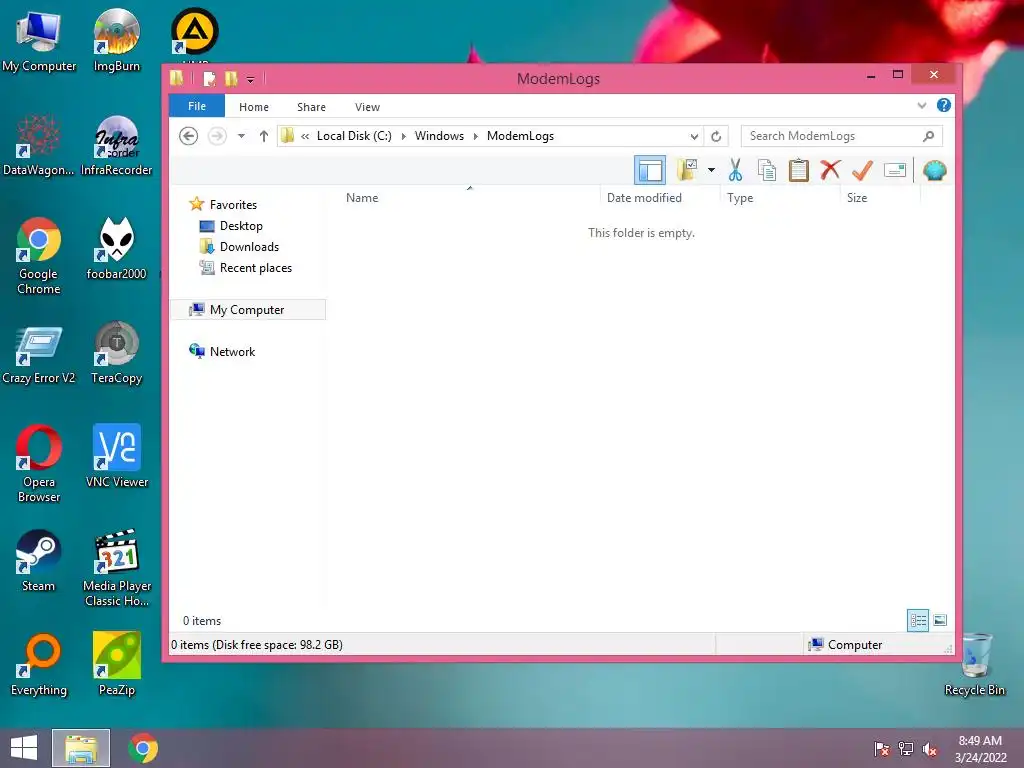Click the Rename toolbar icon
This screenshot has height=768, width=1024.
(895, 170)
